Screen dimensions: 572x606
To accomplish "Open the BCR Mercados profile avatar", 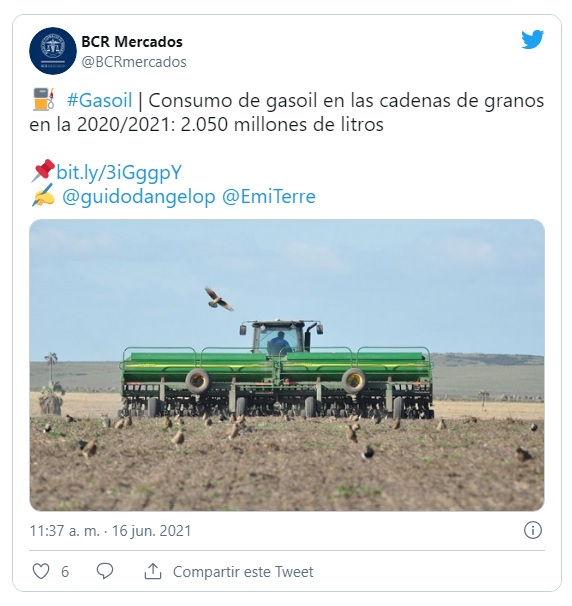I will click(x=53, y=51).
